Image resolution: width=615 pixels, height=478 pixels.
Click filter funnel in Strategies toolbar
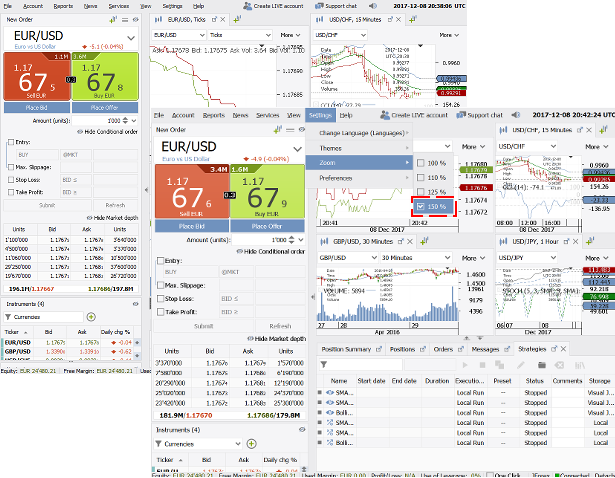(324, 365)
